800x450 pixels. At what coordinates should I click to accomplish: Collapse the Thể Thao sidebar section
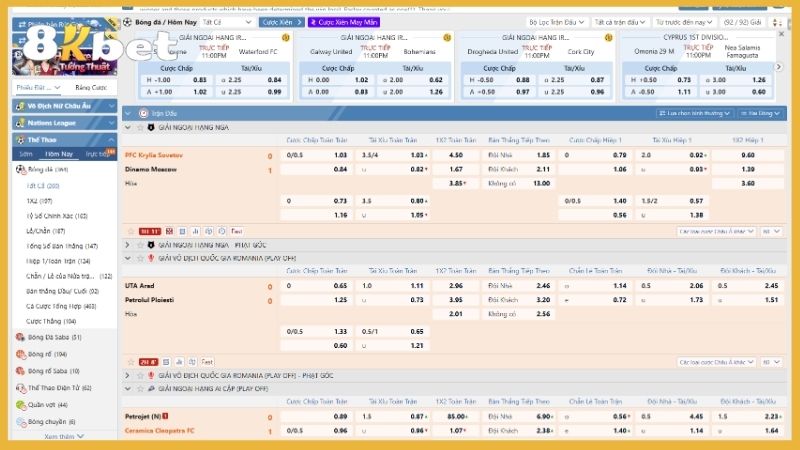[x=65, y=140]
